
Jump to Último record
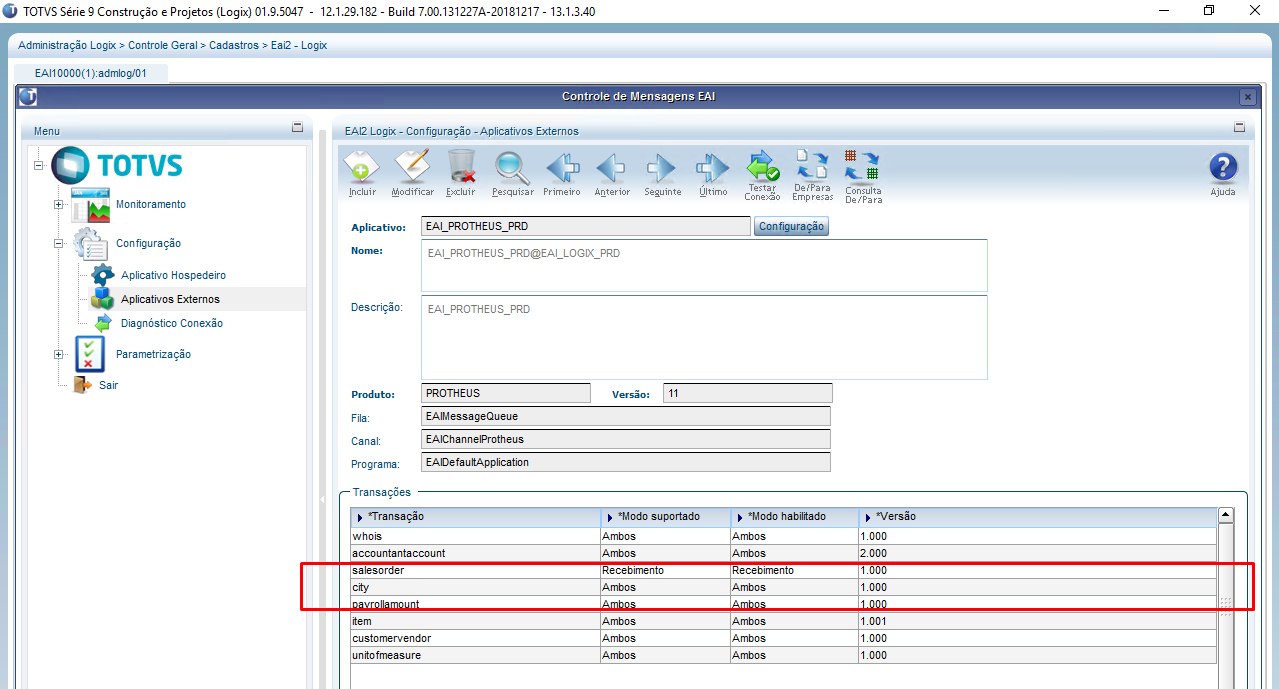(713, 173)
